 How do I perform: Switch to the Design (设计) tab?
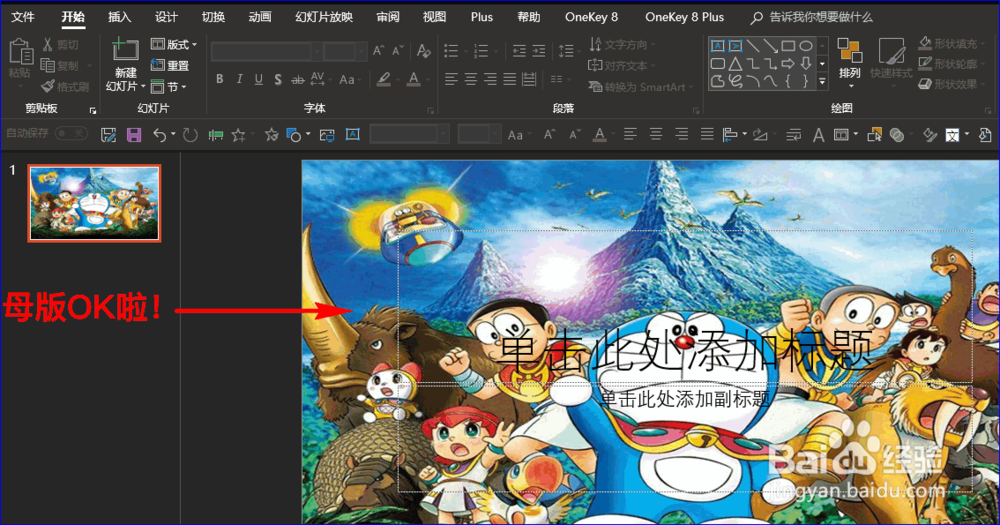166,17
